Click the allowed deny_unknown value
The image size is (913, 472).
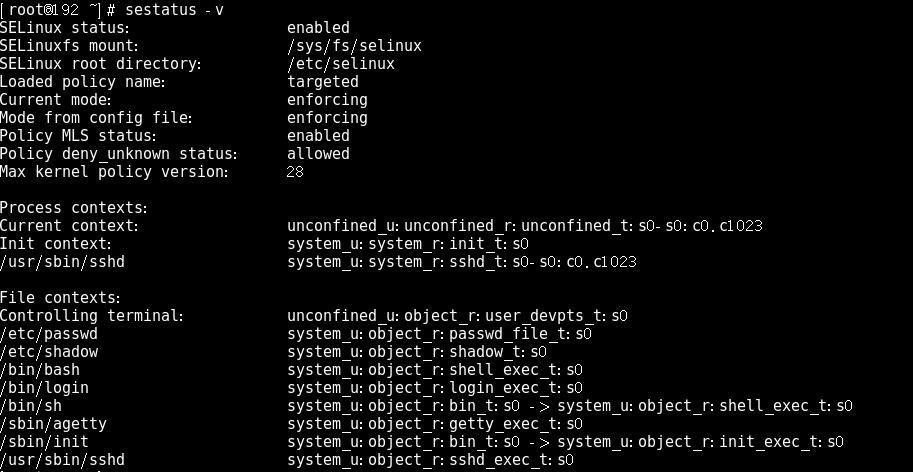pos(318,154)
